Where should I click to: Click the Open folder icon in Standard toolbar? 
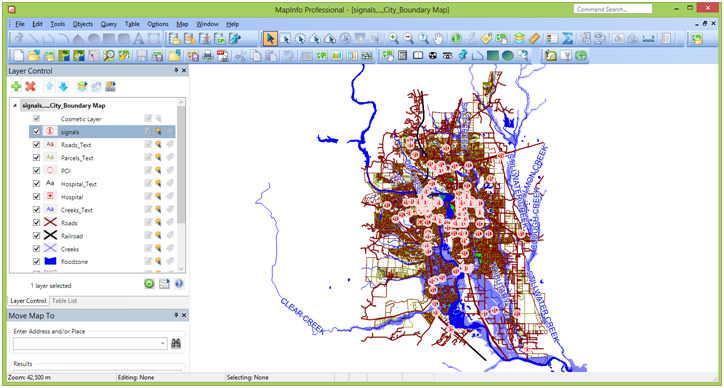[x=33, y=55]
